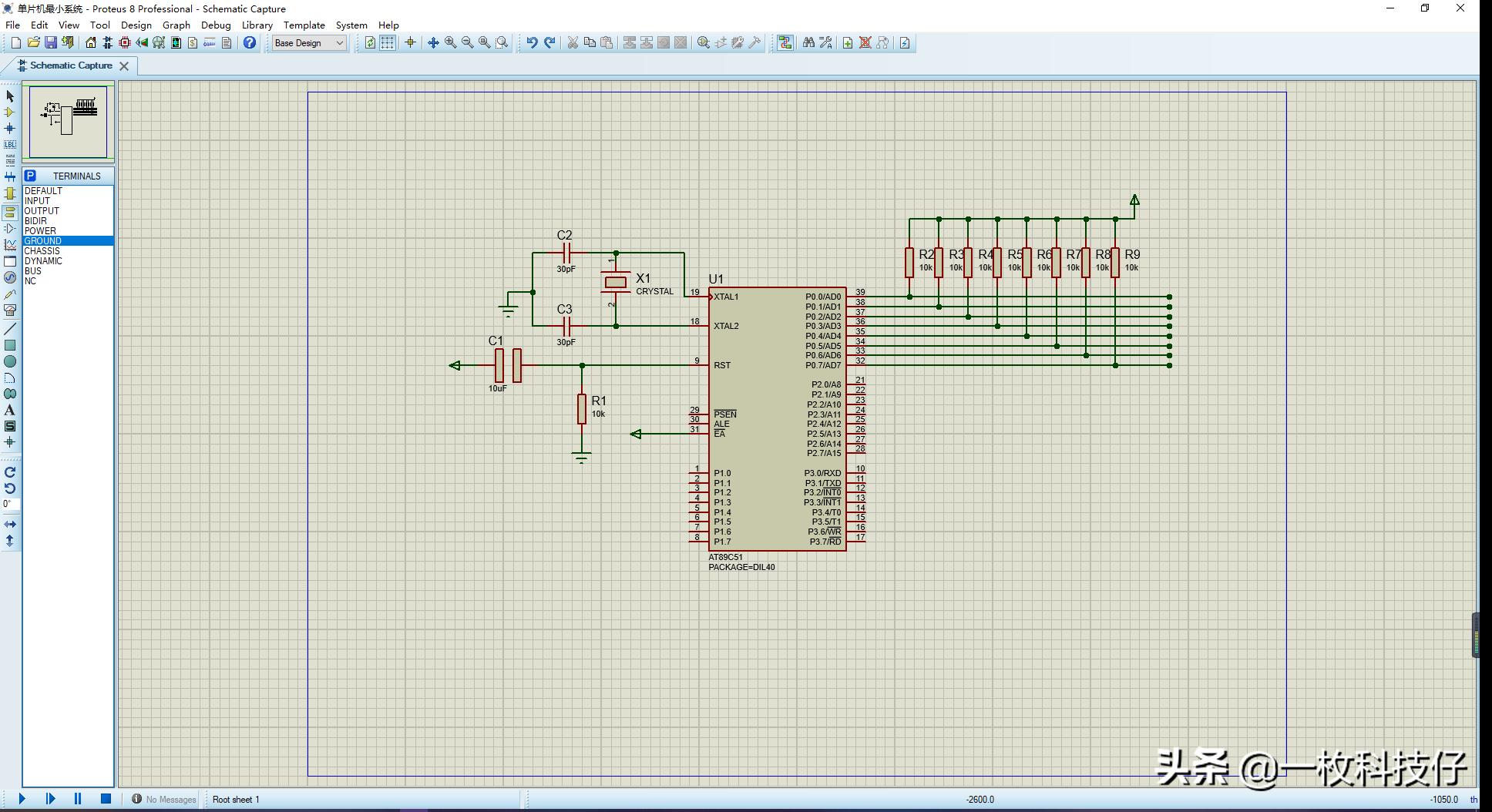
Task: Select POWER in the terminals list
Action: (40, 230)
